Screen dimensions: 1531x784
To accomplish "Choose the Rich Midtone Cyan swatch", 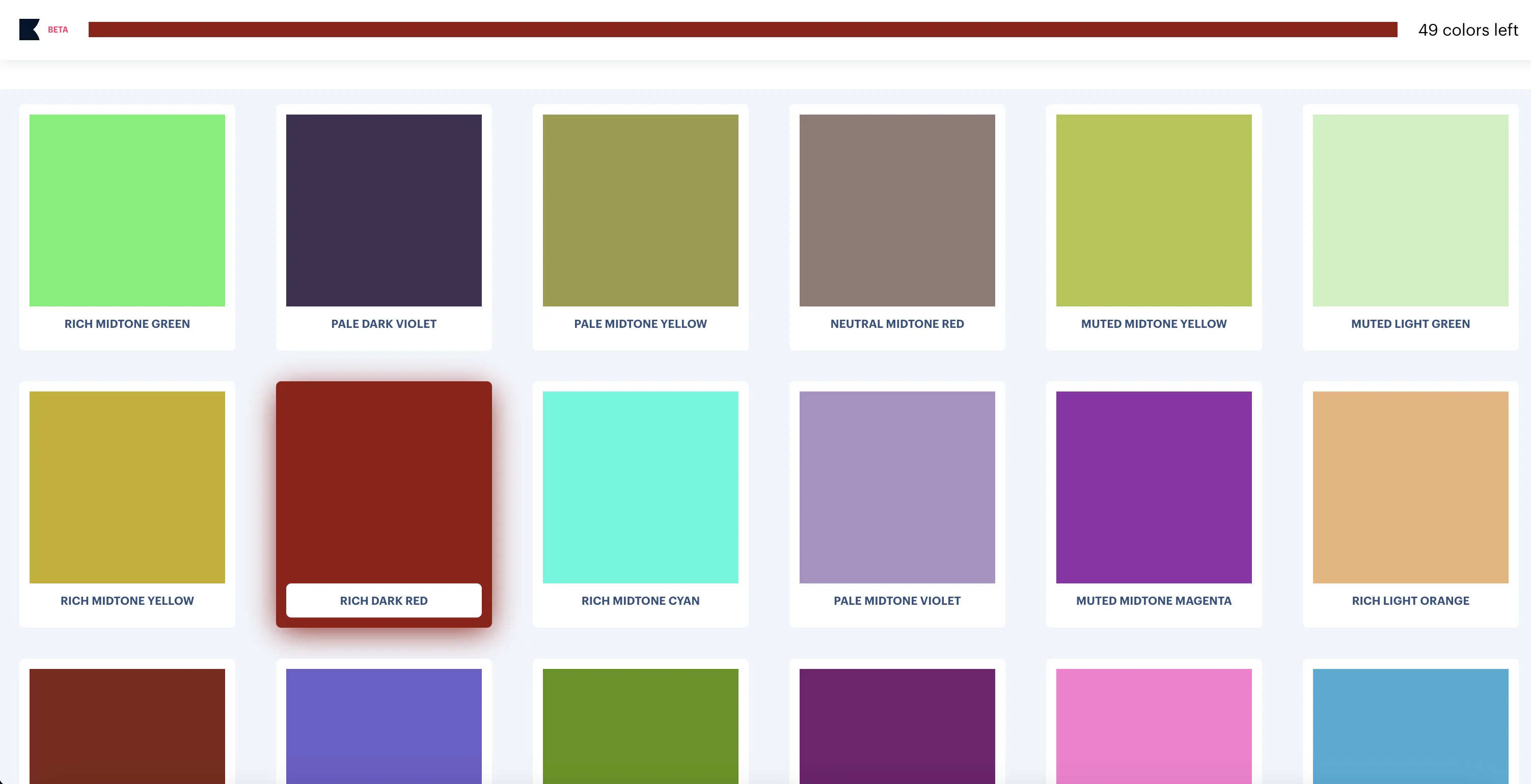I will 640,487.
